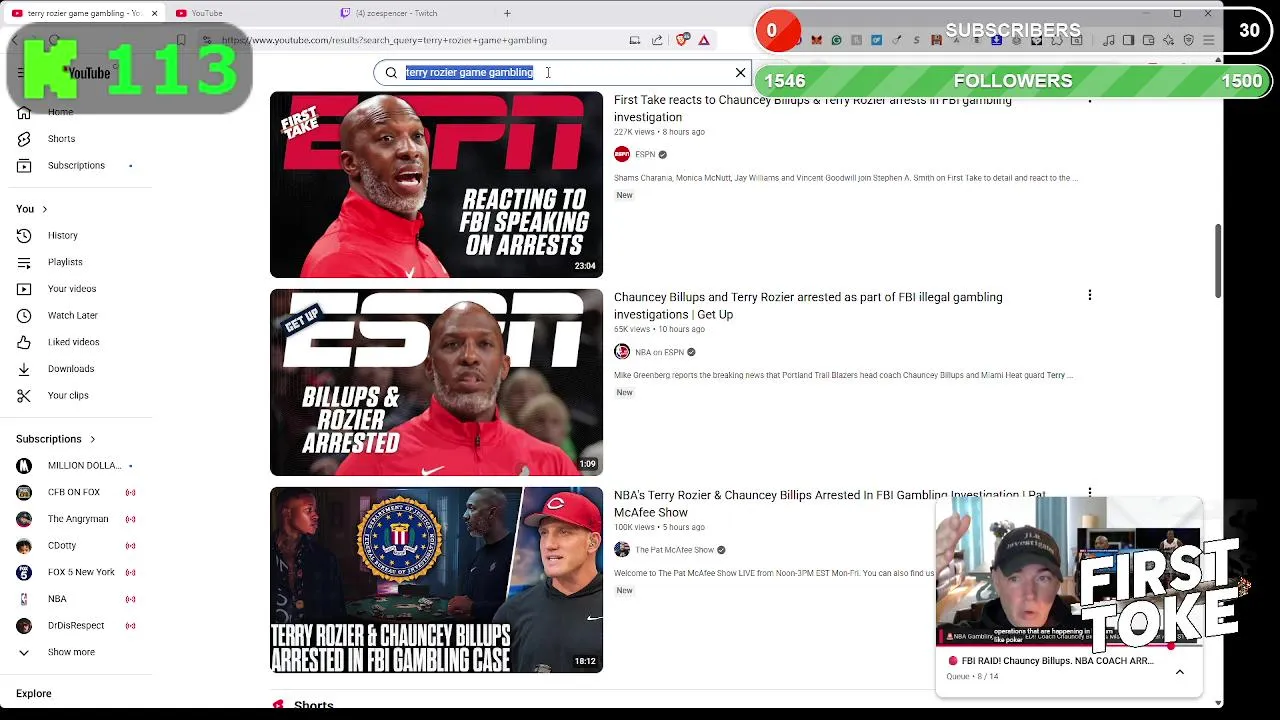Click the page vertical scrollbar thumb
Viewport: 1280px width, 720px height.
(1217, 260)
